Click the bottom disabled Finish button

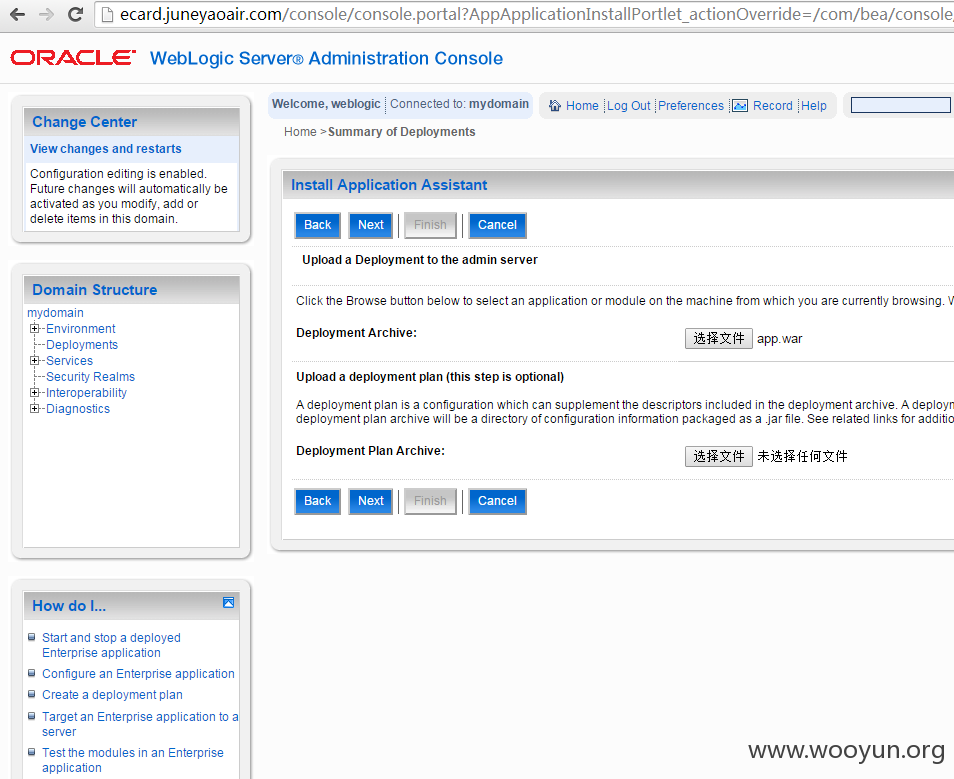click(x=430, y=501)
